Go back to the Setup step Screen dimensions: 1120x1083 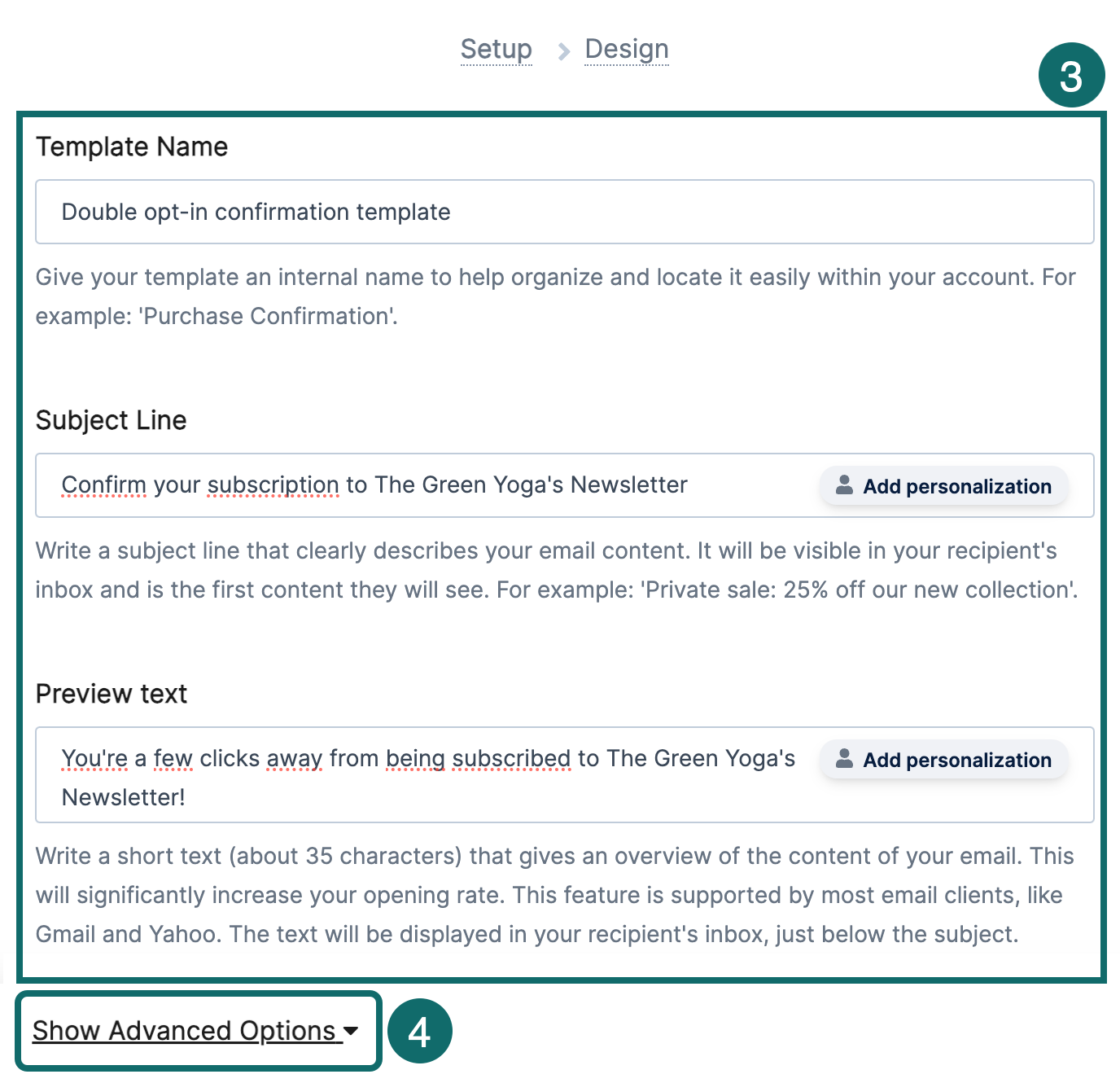tap(496, 50)
